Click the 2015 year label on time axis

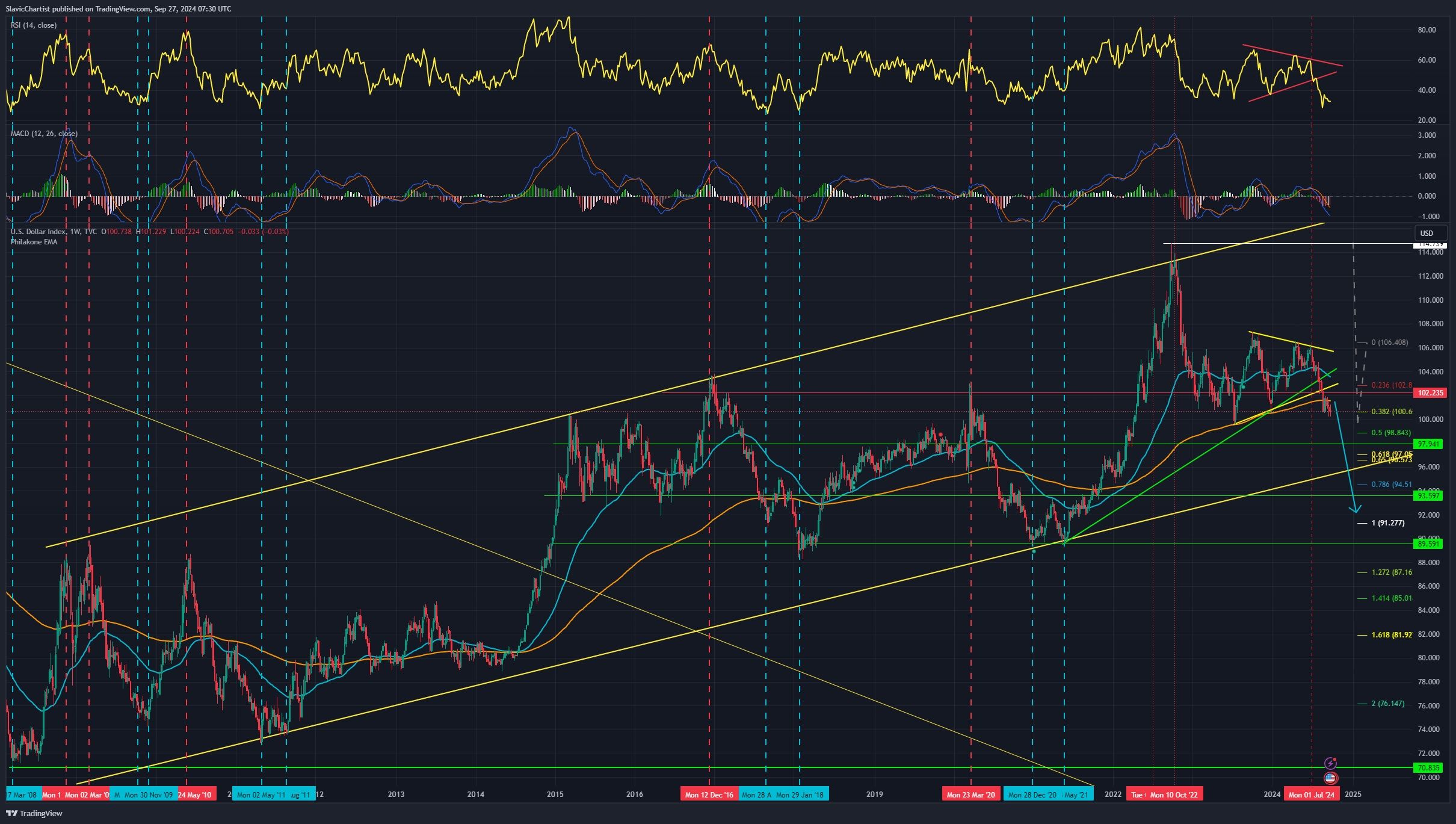(555, 795)
